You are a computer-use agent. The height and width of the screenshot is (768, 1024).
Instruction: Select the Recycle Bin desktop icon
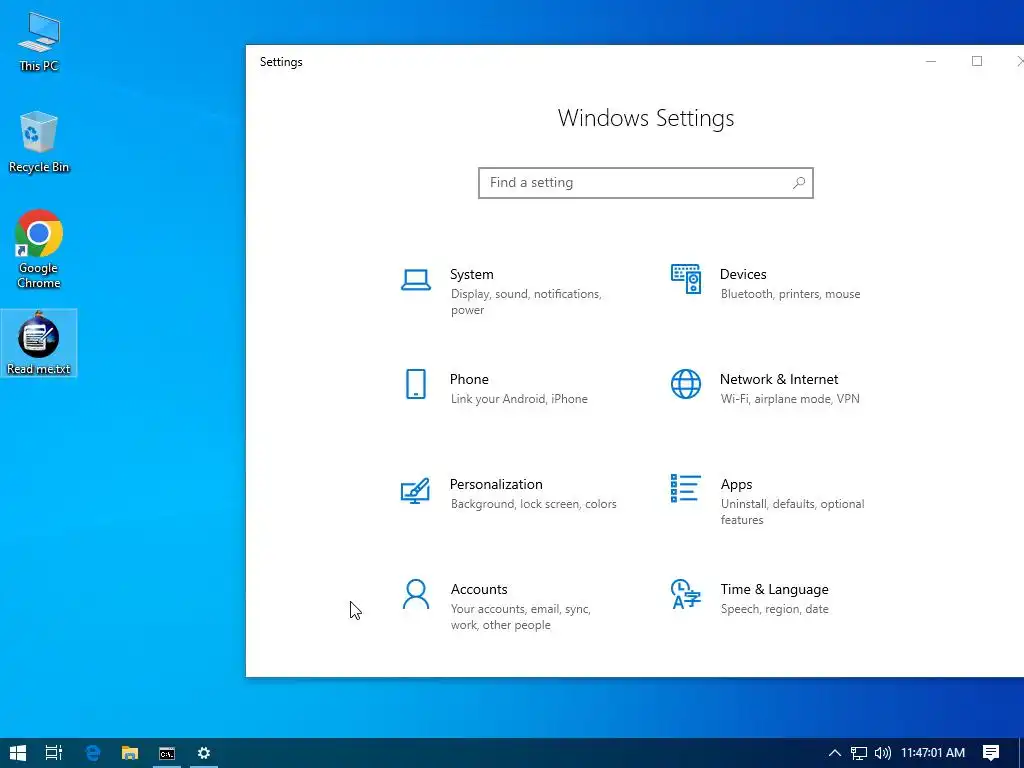(39, 142)
